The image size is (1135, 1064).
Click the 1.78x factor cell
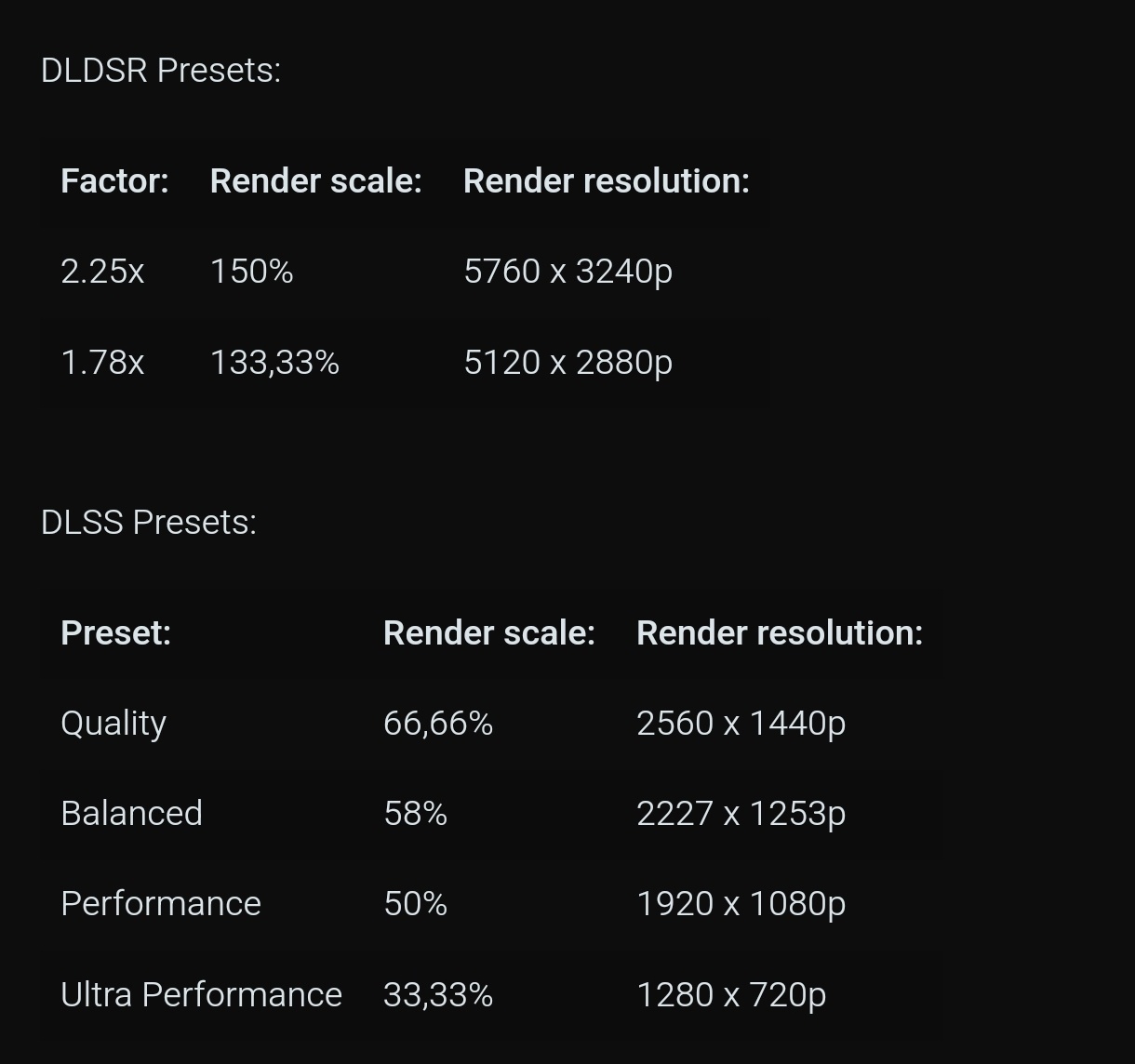[102, 362]
